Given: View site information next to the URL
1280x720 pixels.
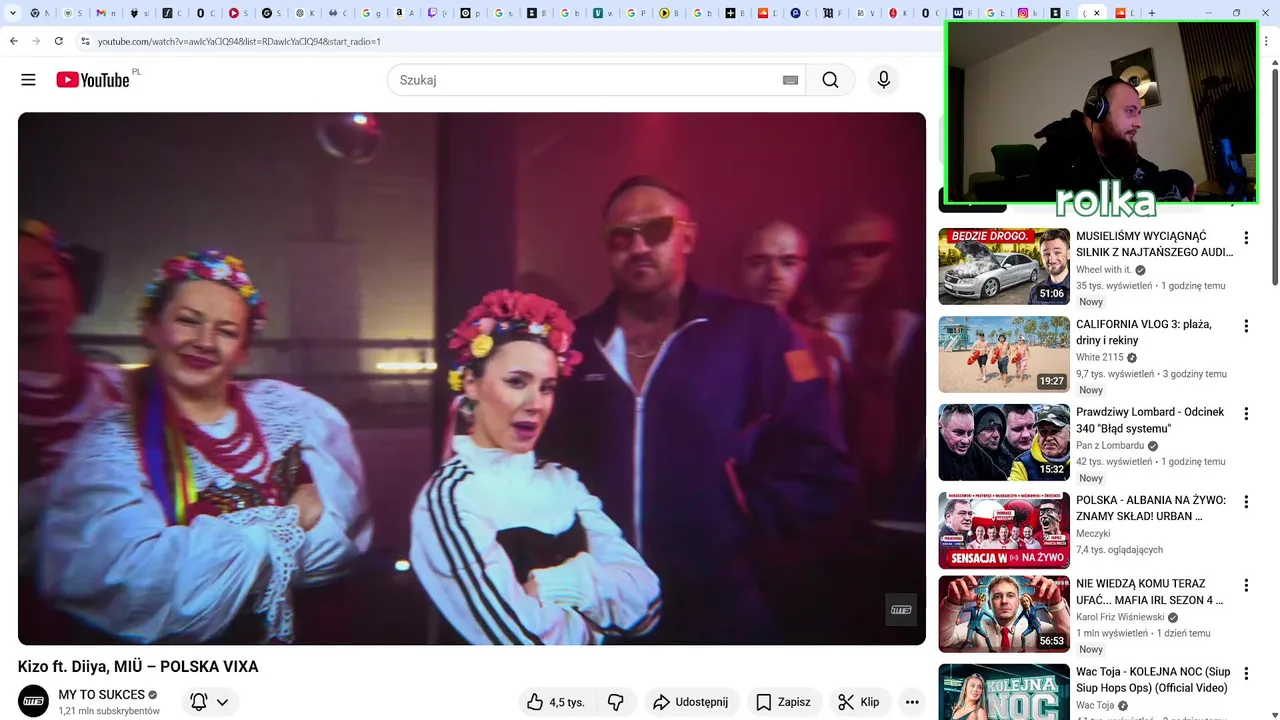Looking at the screenshot, I should pyautogui.click(x=86, y=41).
